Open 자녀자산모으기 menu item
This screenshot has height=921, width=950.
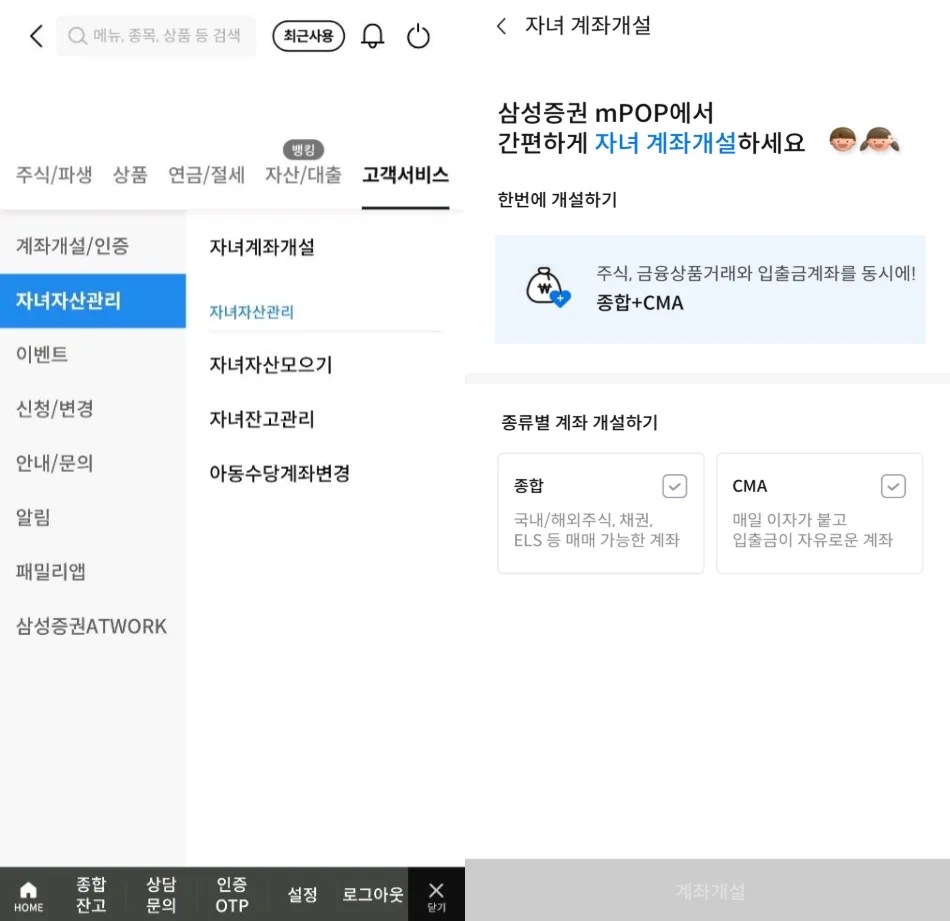tap(271, 365)
